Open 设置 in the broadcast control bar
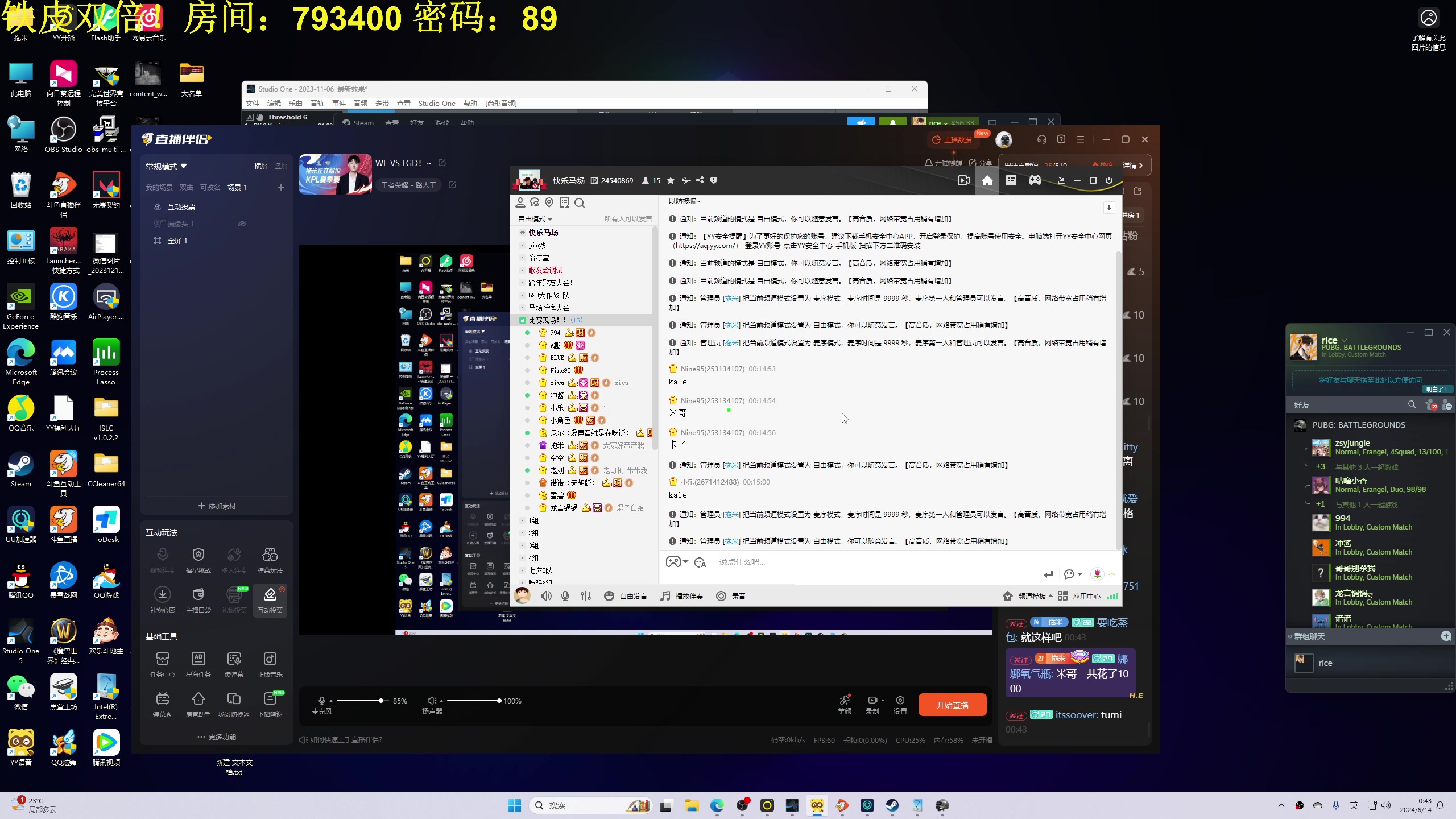Viewport: 1456px width, 819px height. pos(900,704)
